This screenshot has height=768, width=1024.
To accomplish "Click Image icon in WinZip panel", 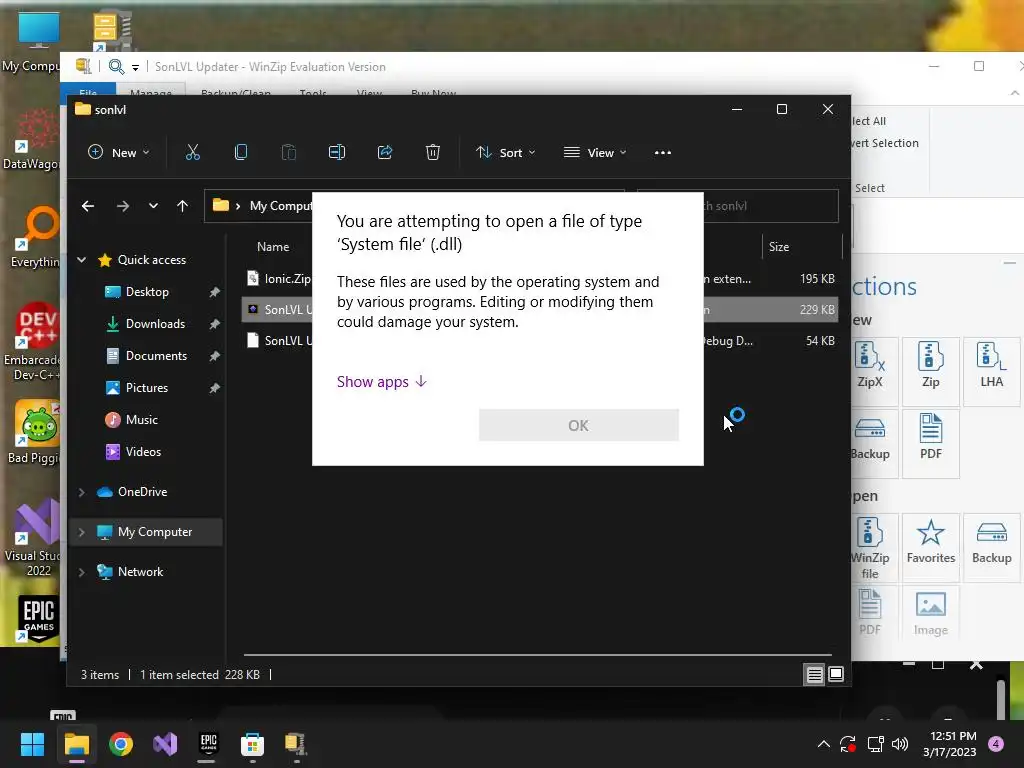I will coord(931,614).
